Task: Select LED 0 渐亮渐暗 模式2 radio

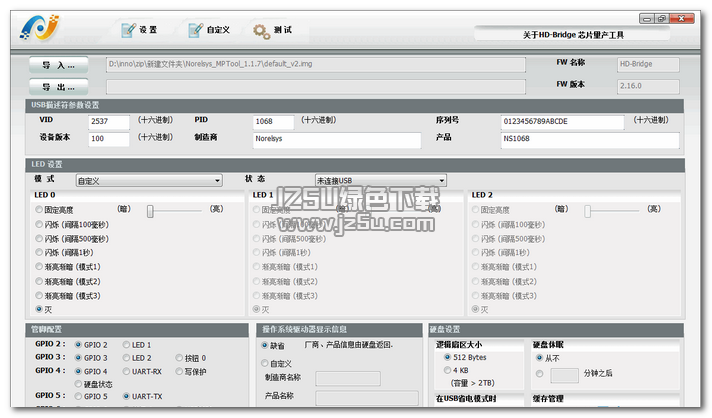Action: [39, 281]
